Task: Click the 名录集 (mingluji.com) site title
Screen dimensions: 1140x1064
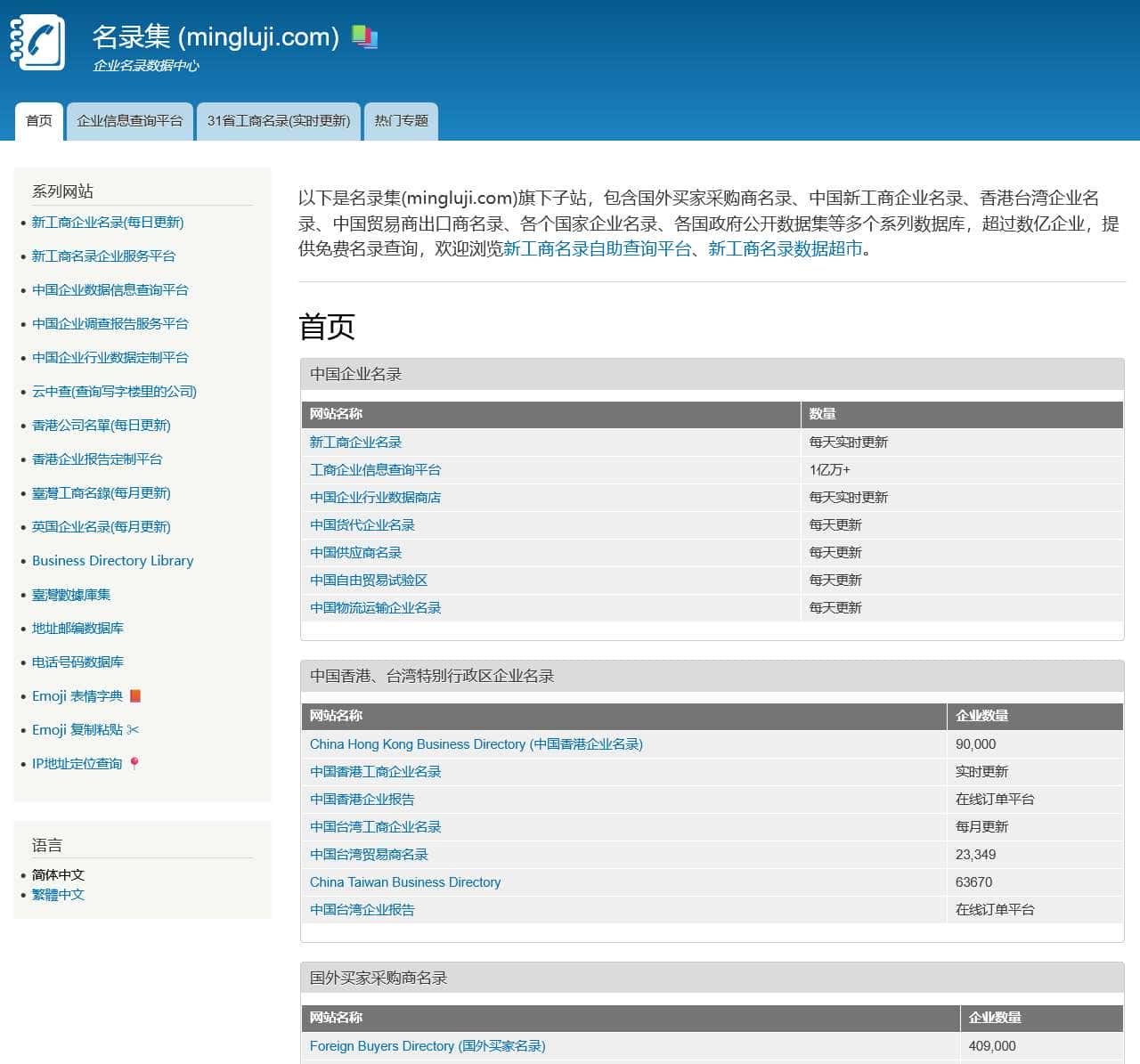Action: [216, 37]
